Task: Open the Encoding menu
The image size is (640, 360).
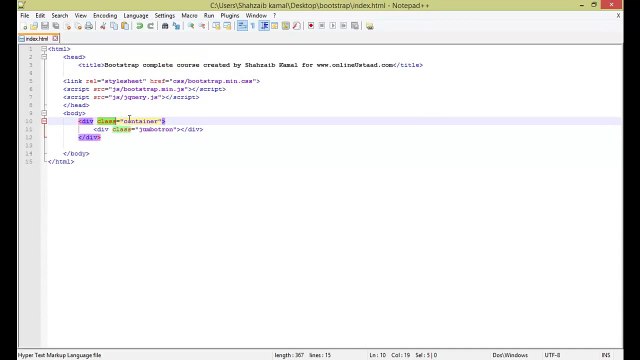Action: [x=105, y=16]
